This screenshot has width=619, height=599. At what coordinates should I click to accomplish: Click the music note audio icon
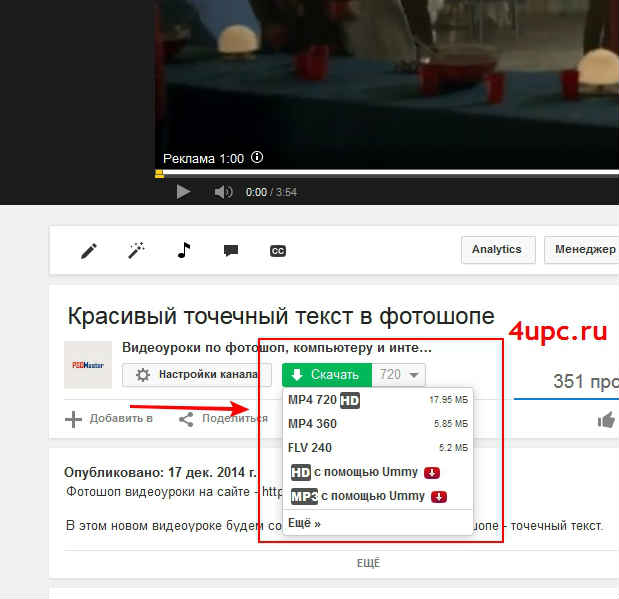click(x=183, y=251)
